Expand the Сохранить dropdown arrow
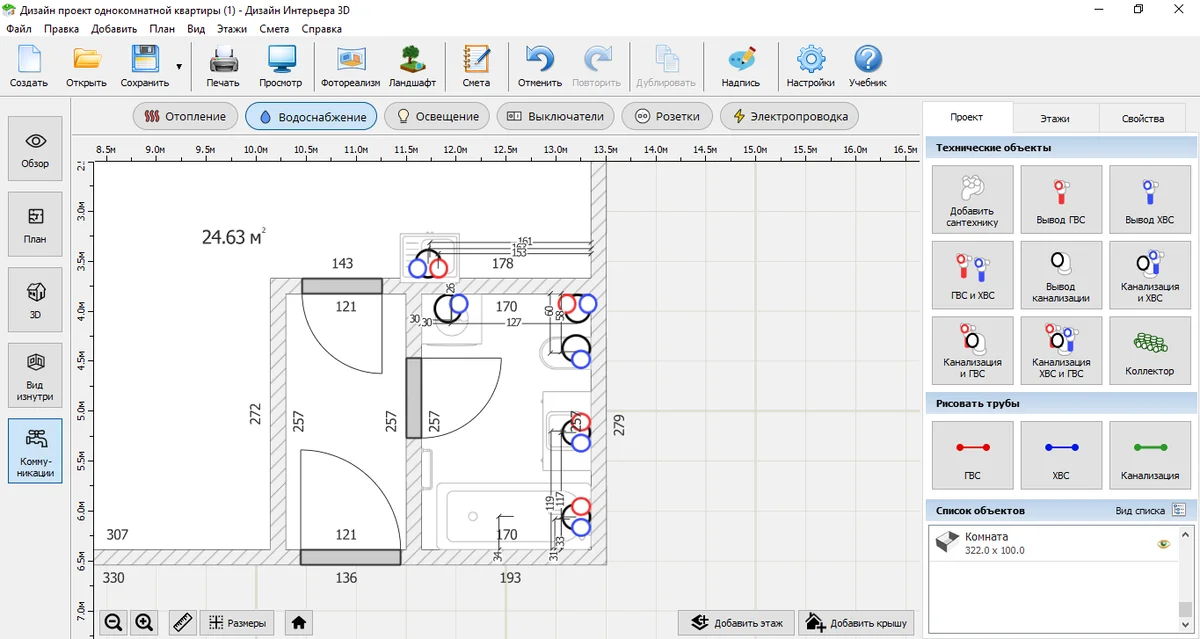1200x639 pixels. coord(179,67)
